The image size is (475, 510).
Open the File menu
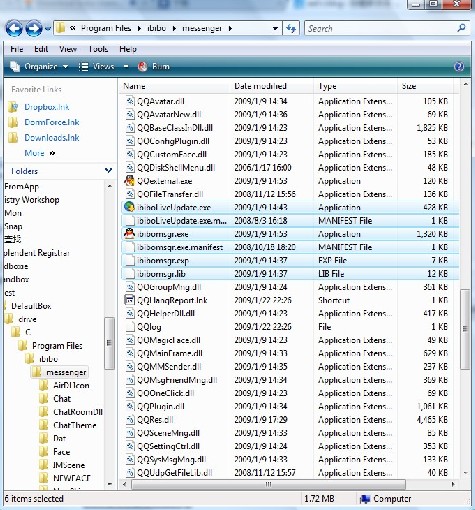(17, 49)
